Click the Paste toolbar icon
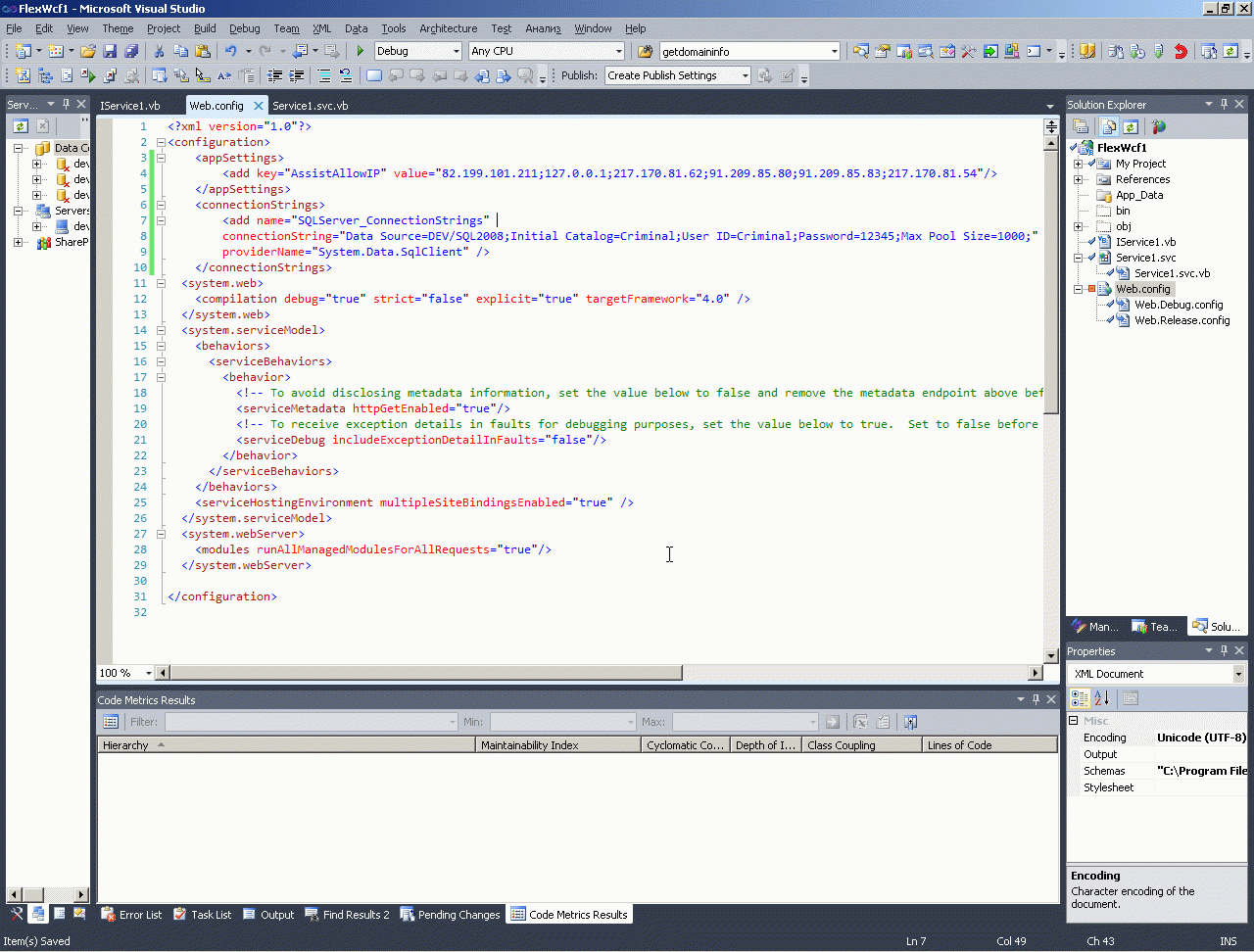This screenshot has height=952, width=1254. pyautogui.click(x=202, y=51)
